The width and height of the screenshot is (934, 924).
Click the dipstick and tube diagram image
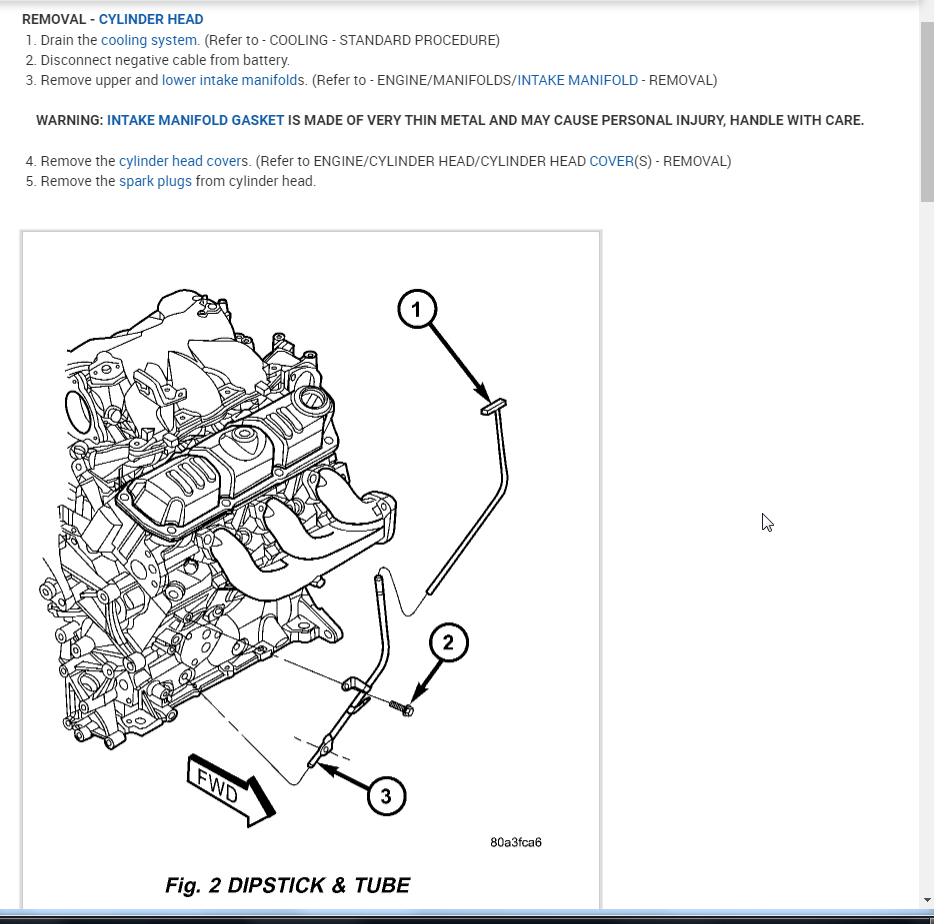(310, 569)
